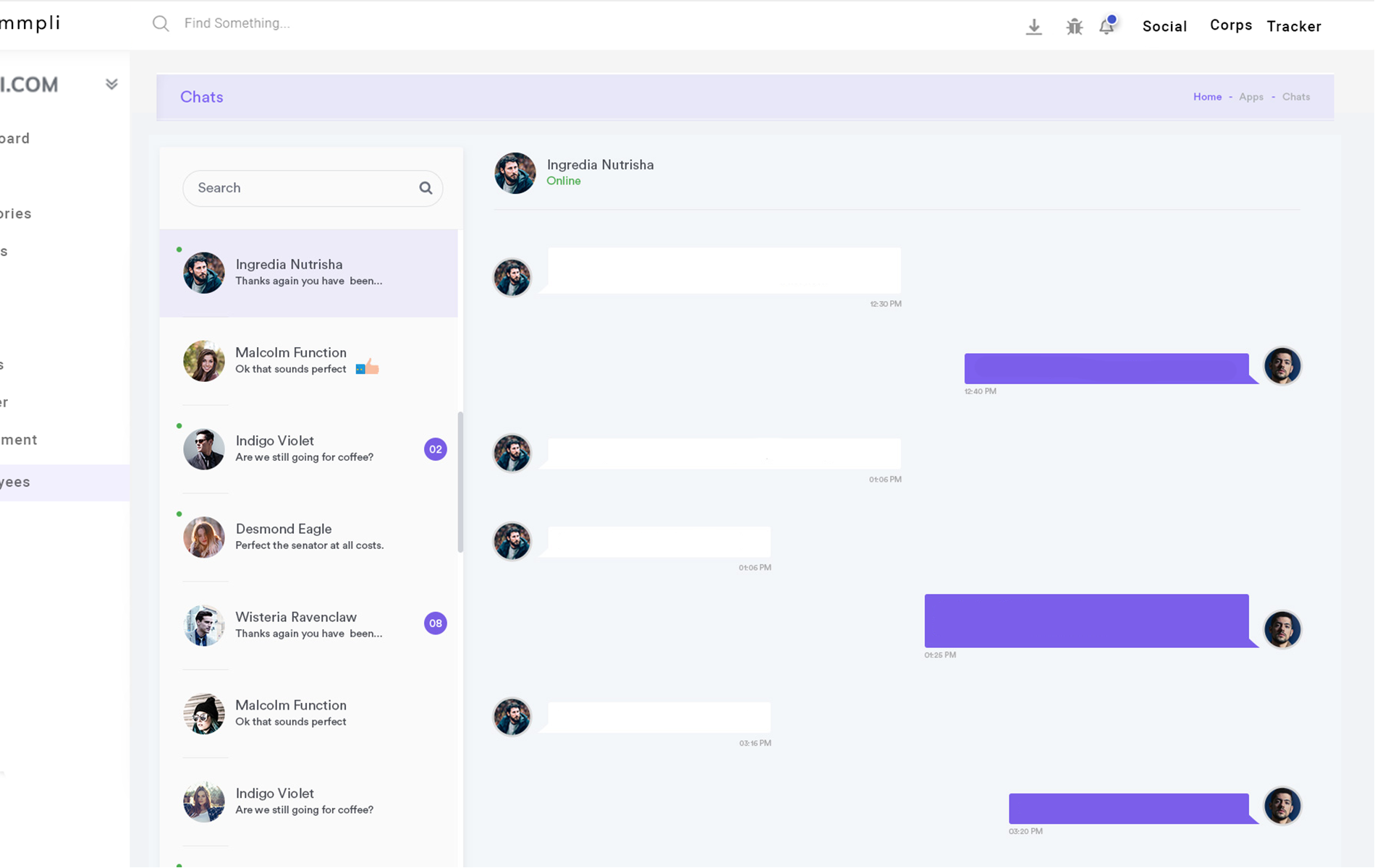Click Ingredia Nutrisha's avatar in chat header
Viewport: 1375px width, 868px height.
pyautogui.click(x=515, y=173)
